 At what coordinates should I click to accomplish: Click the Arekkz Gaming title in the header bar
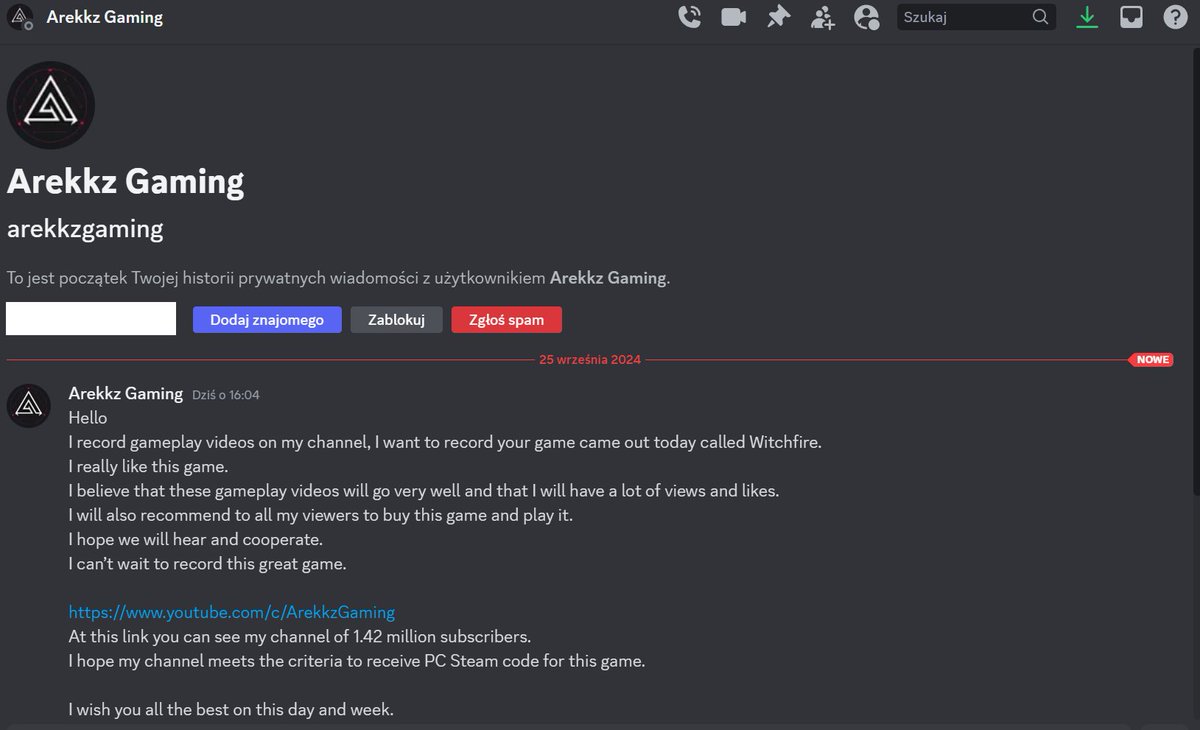click(x=105, y=17)
